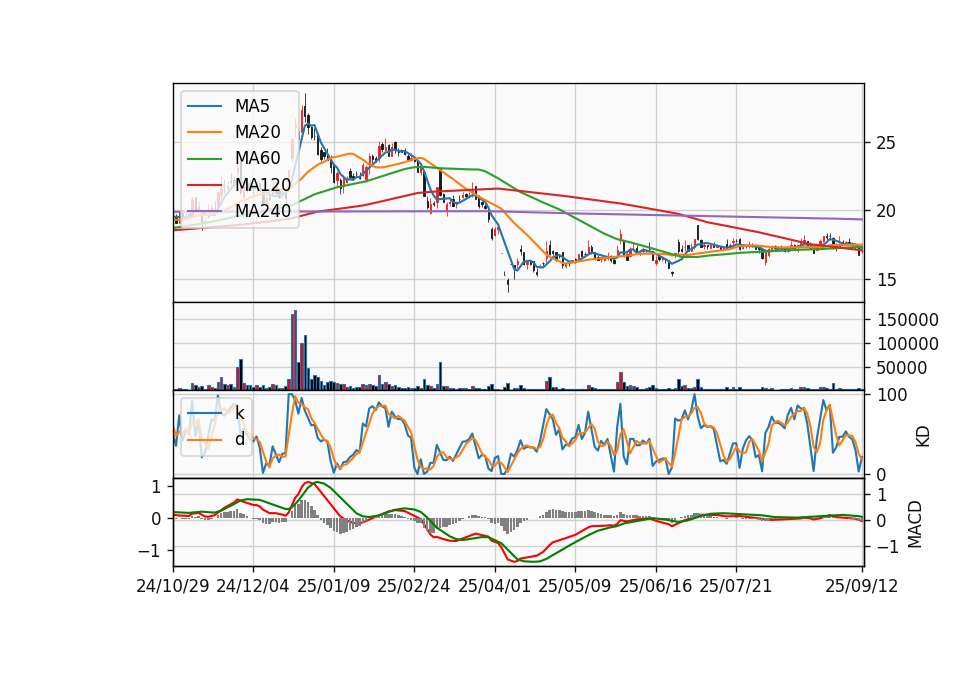Click the KD axis value 100

coord(891,395)
